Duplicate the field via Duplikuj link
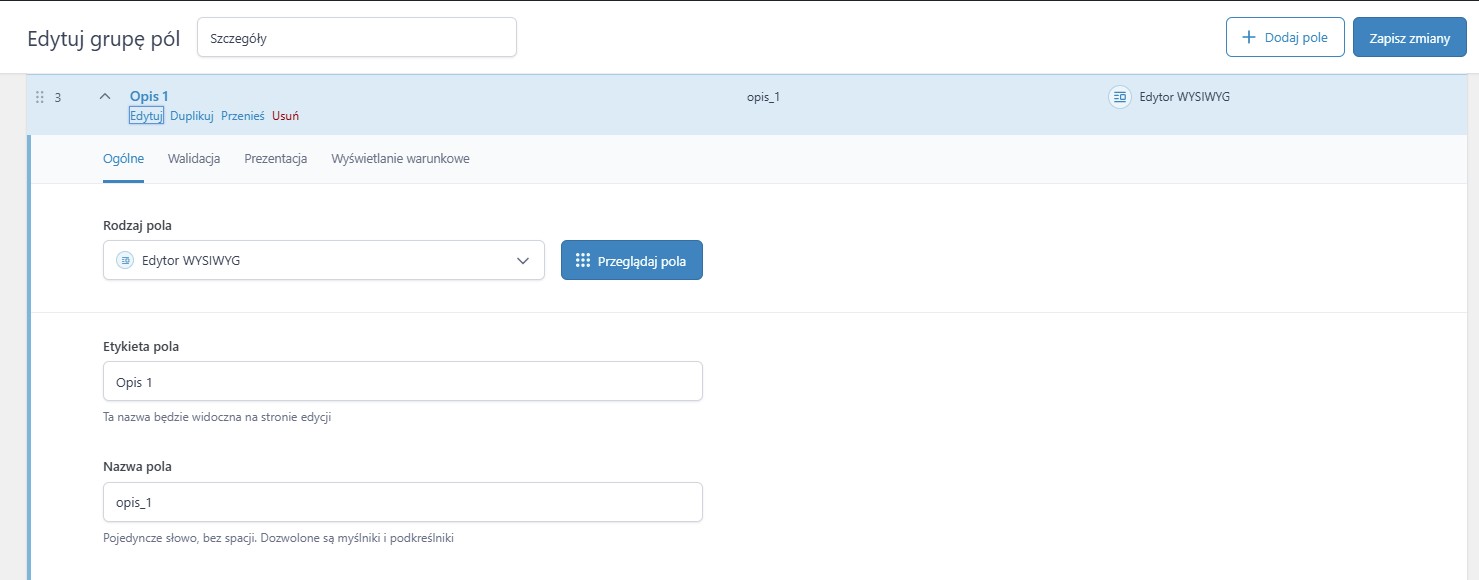Viewport: 1479px width, 580px height. (192, 116)
